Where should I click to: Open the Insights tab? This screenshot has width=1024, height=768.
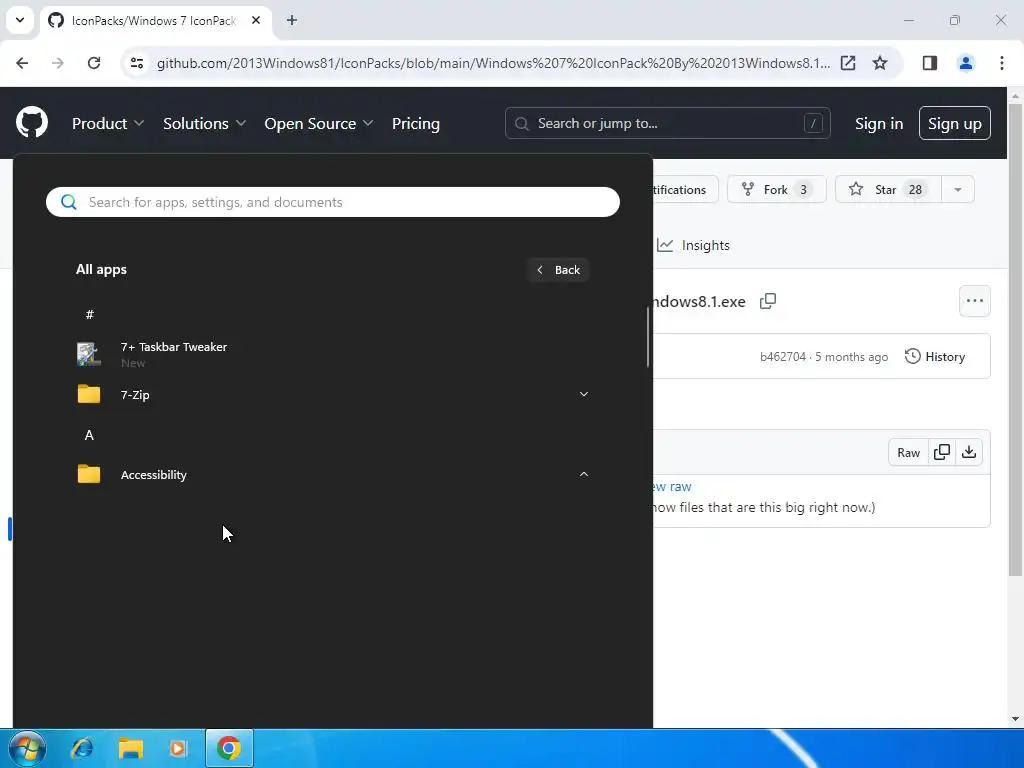[x=694, y=245]
